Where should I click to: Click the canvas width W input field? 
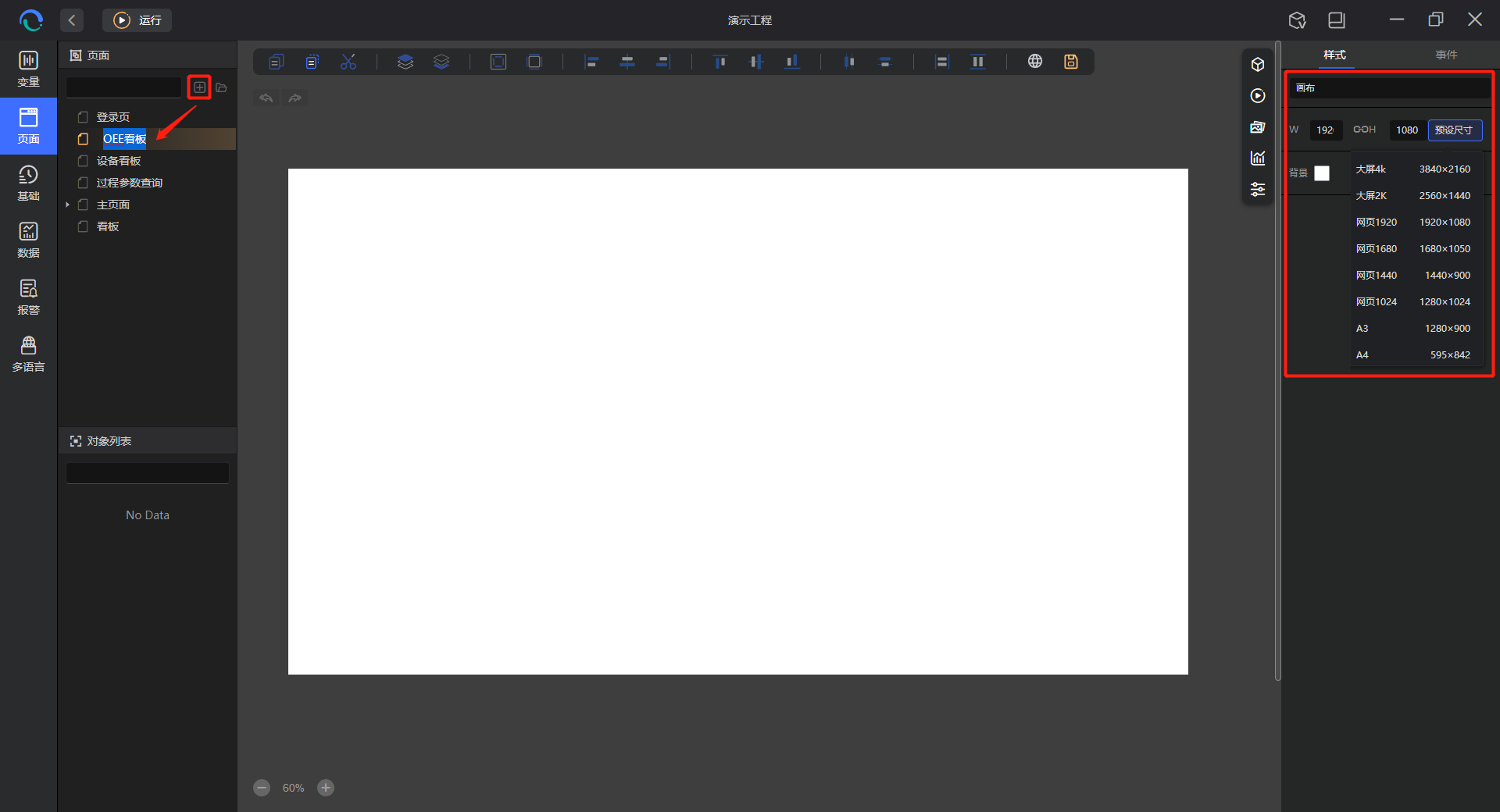click(x=1326, y=130)
